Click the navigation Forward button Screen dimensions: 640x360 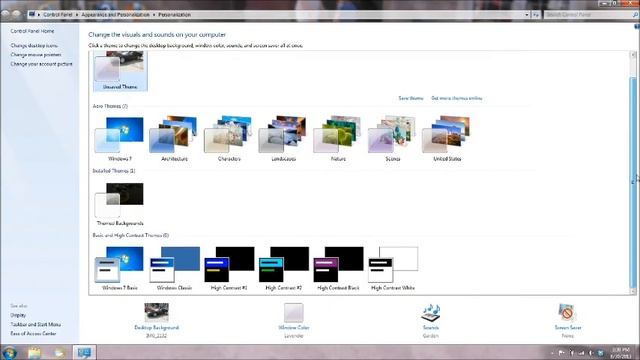click(16, 13)
